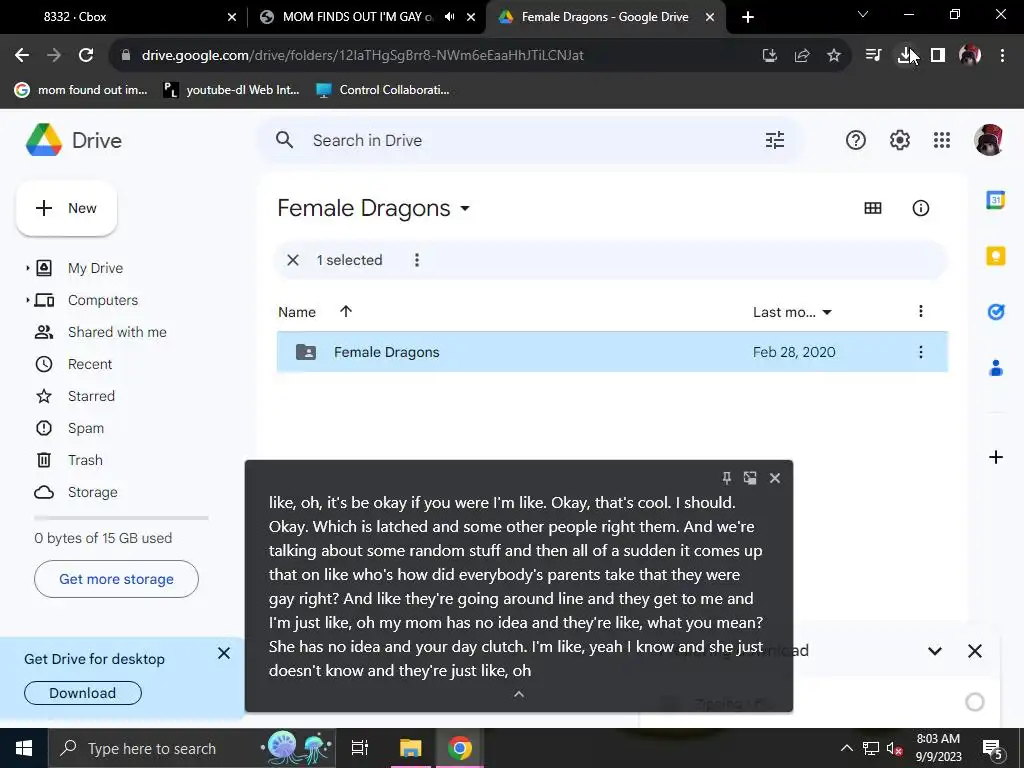Open Drive Help question mark icon
The height and width of the screenshot is (768, 1024).
[856, 140]
